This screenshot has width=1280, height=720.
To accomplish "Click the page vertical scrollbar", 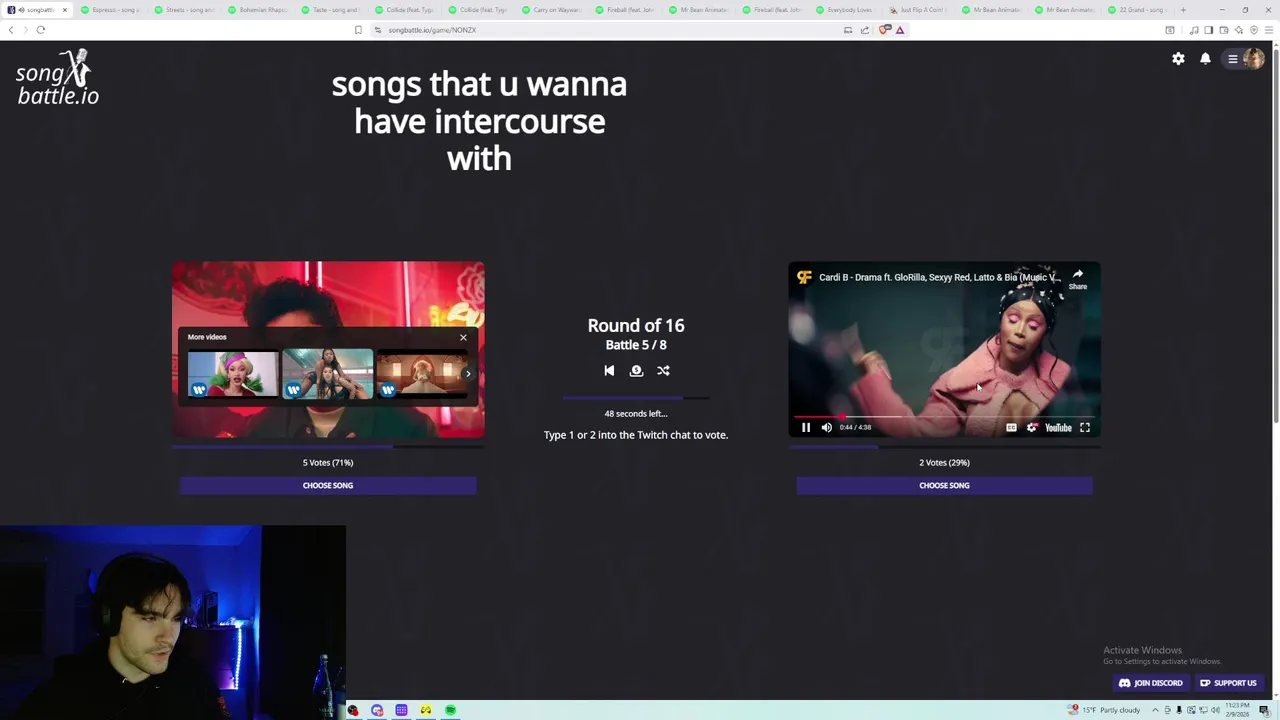I will (1275, 234).
